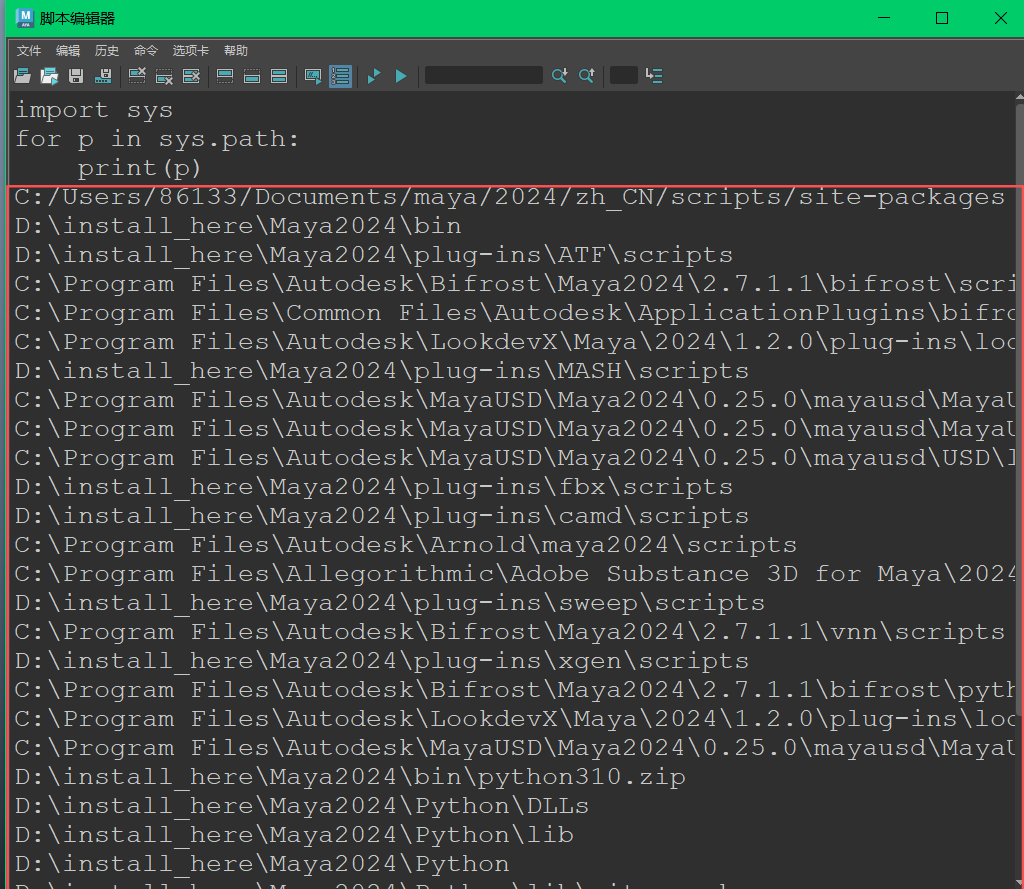The width and height of the screenshot is (1024, 889).
Task: Click Save Script to Shelf icon
Action: pyautogui.click(x=103, y=76)
